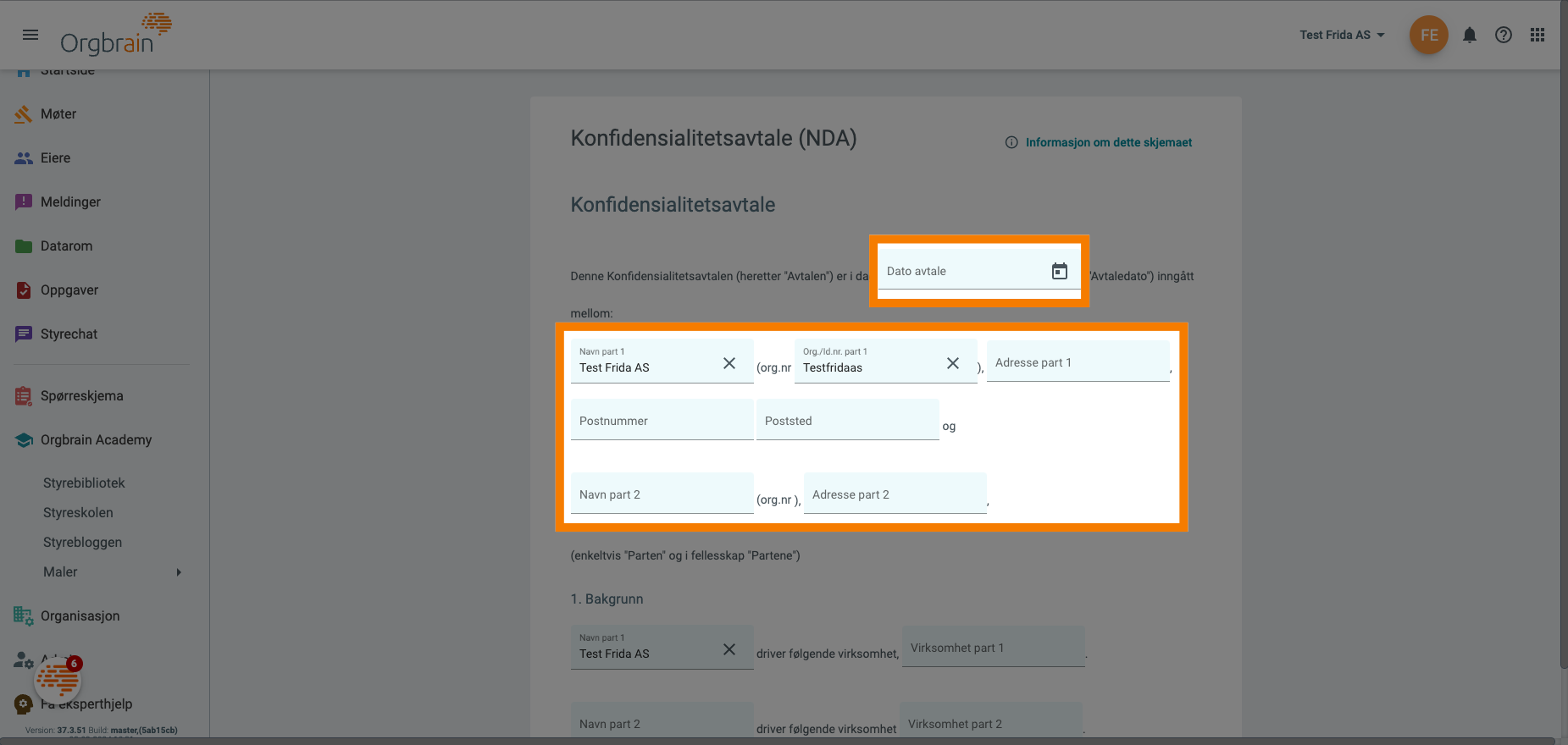This screenshot has height=745, width=1568.
Task: Open the help question mark icon
Action: (1504, 35)
